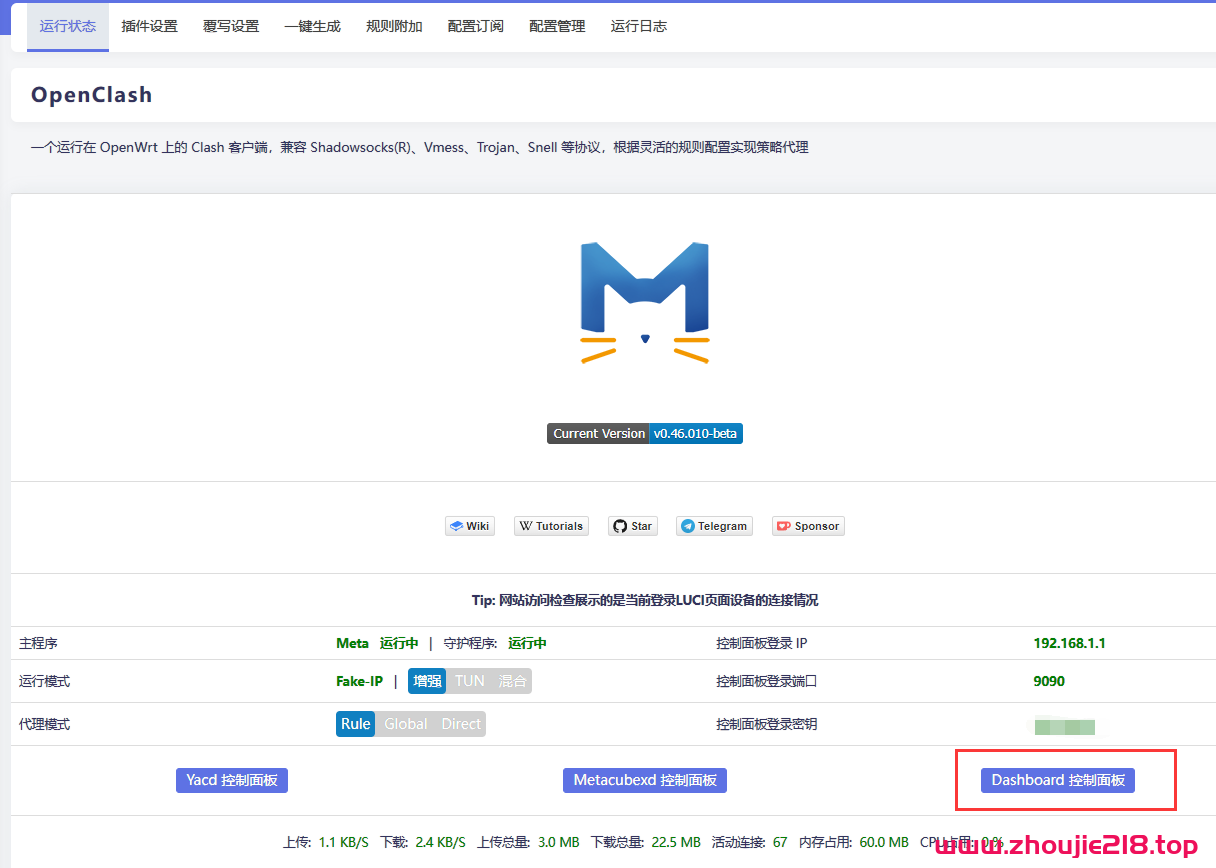Screen dimensions: 1216x868
Task: Enable TUN running mode
Action: (469, 680)
